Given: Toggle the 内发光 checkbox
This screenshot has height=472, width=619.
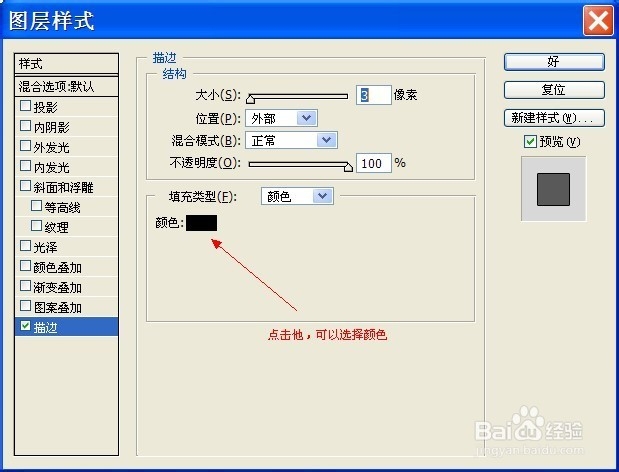Looking at the screenshot, I should point(25,165).
